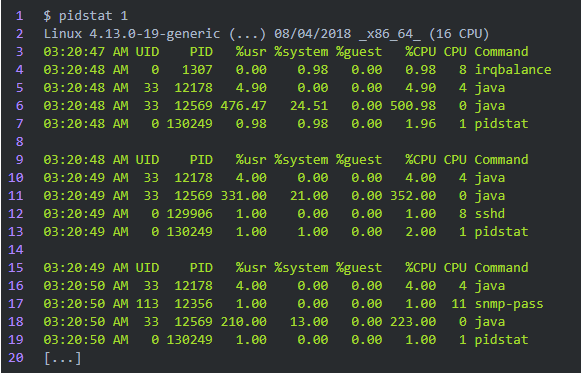
Task: Click line number 1 in the gutter
Action: point(19,16)
